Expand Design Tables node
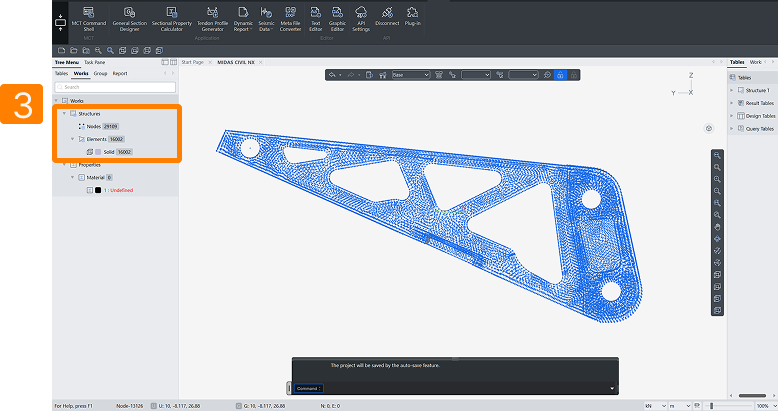The width and height of the screenshot is (778, 411). point(731,116)
